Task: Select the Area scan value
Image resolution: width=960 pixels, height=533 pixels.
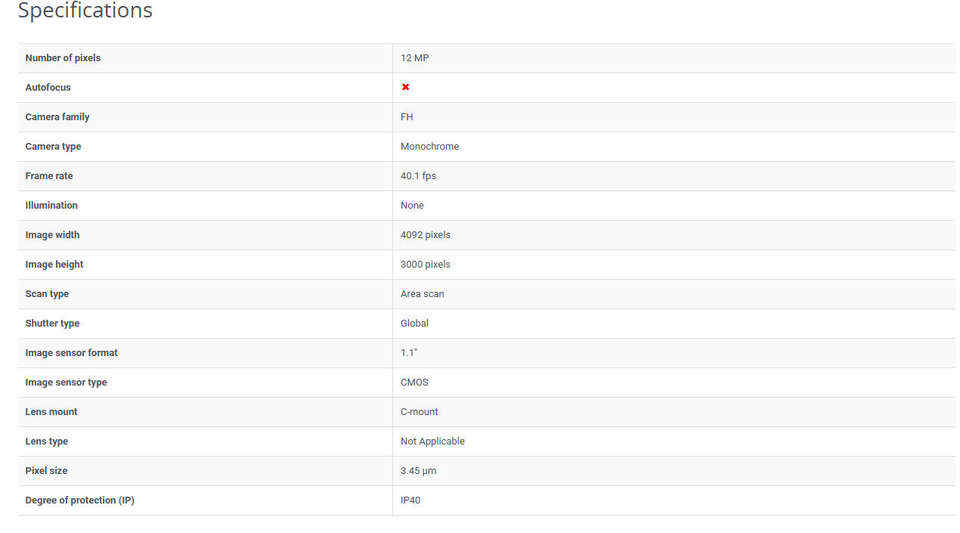Action: (x=422, y=294)
